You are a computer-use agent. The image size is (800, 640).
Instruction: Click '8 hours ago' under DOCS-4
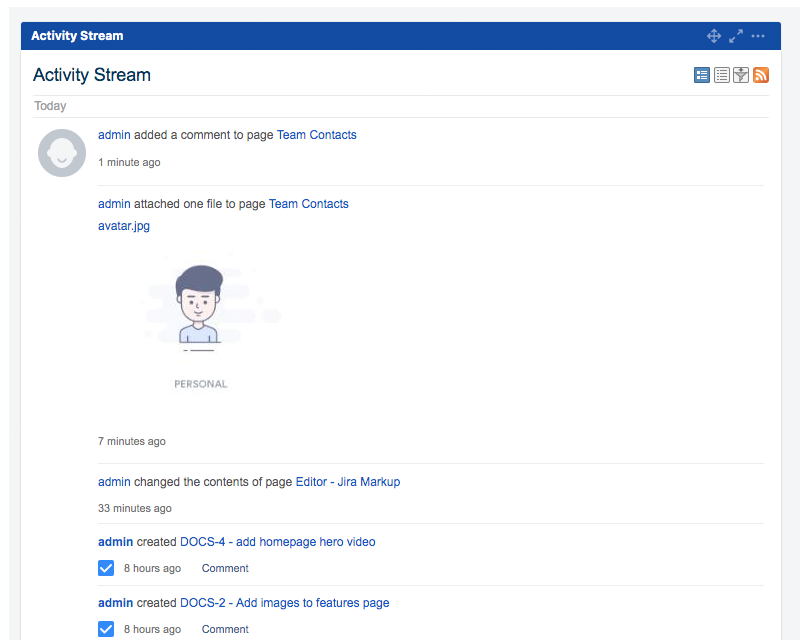pos(153,568)
